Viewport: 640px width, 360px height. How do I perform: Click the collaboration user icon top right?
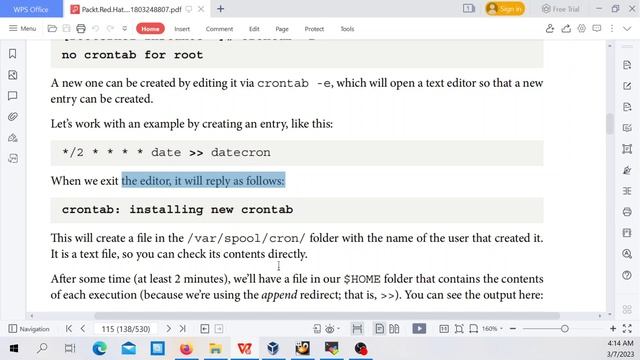[x=550, y=29]
